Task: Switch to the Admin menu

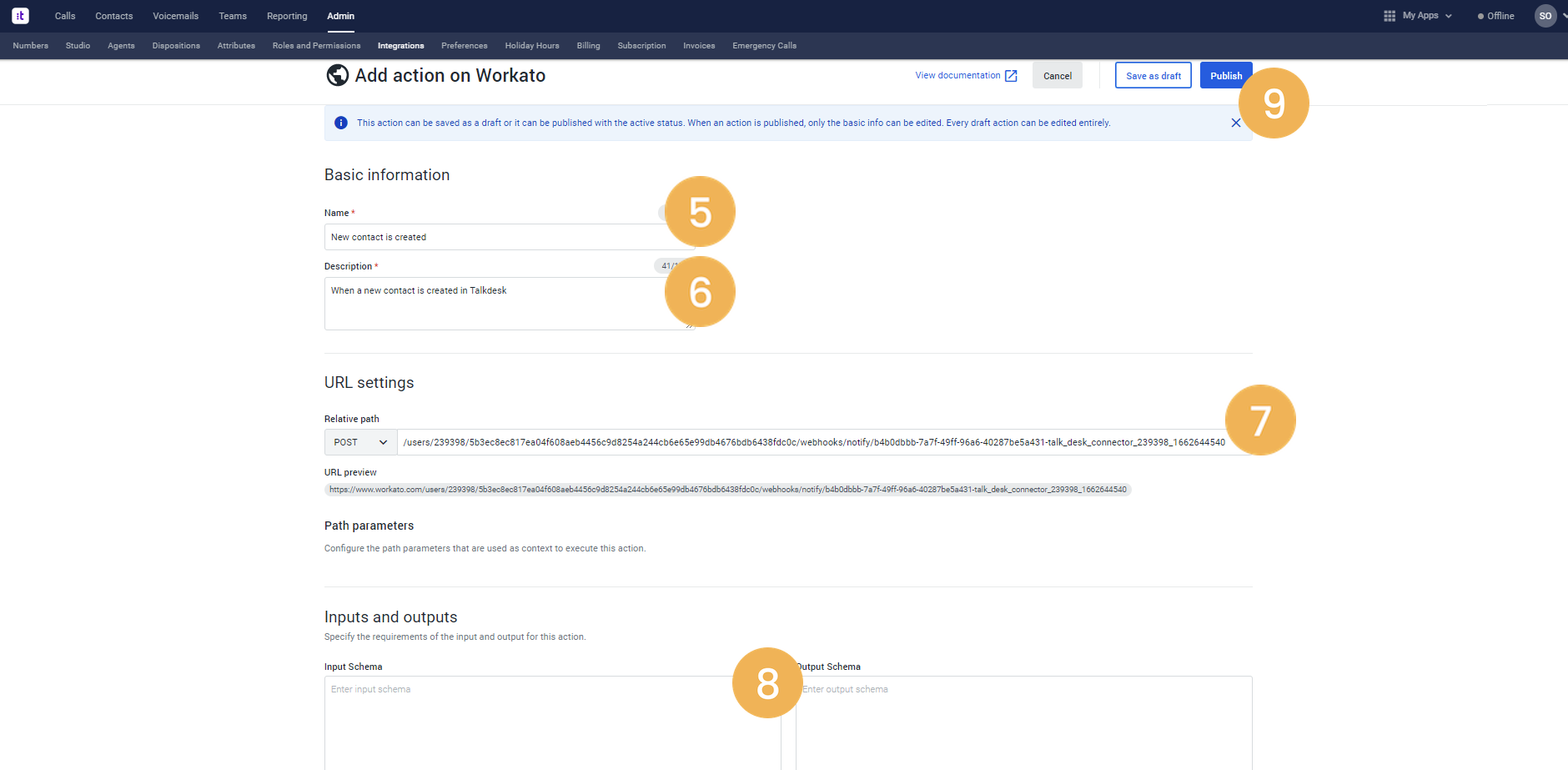Action: pos(340,15)
